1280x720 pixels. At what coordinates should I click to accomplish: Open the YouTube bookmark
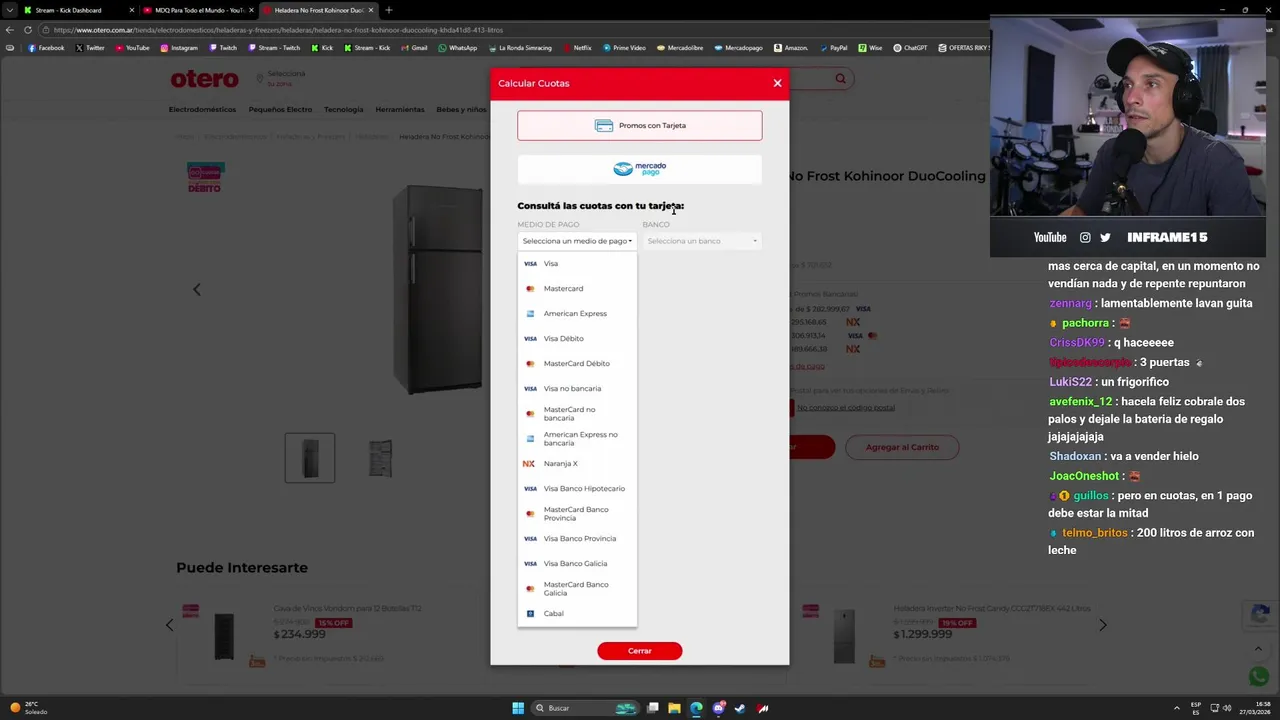click(x=132, y=48)
